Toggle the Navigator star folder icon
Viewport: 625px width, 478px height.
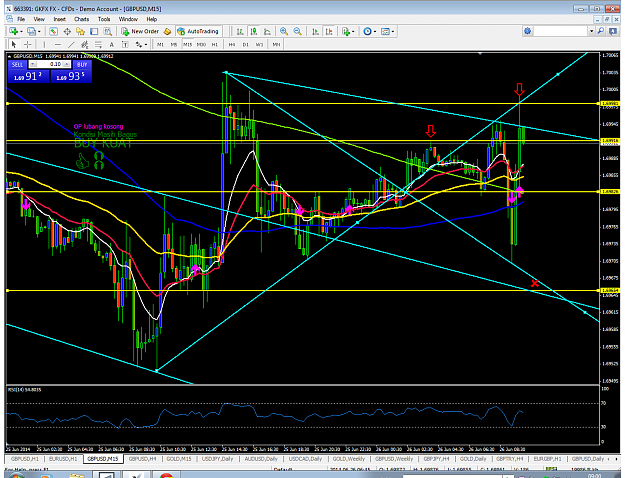[x=81, y=31]
